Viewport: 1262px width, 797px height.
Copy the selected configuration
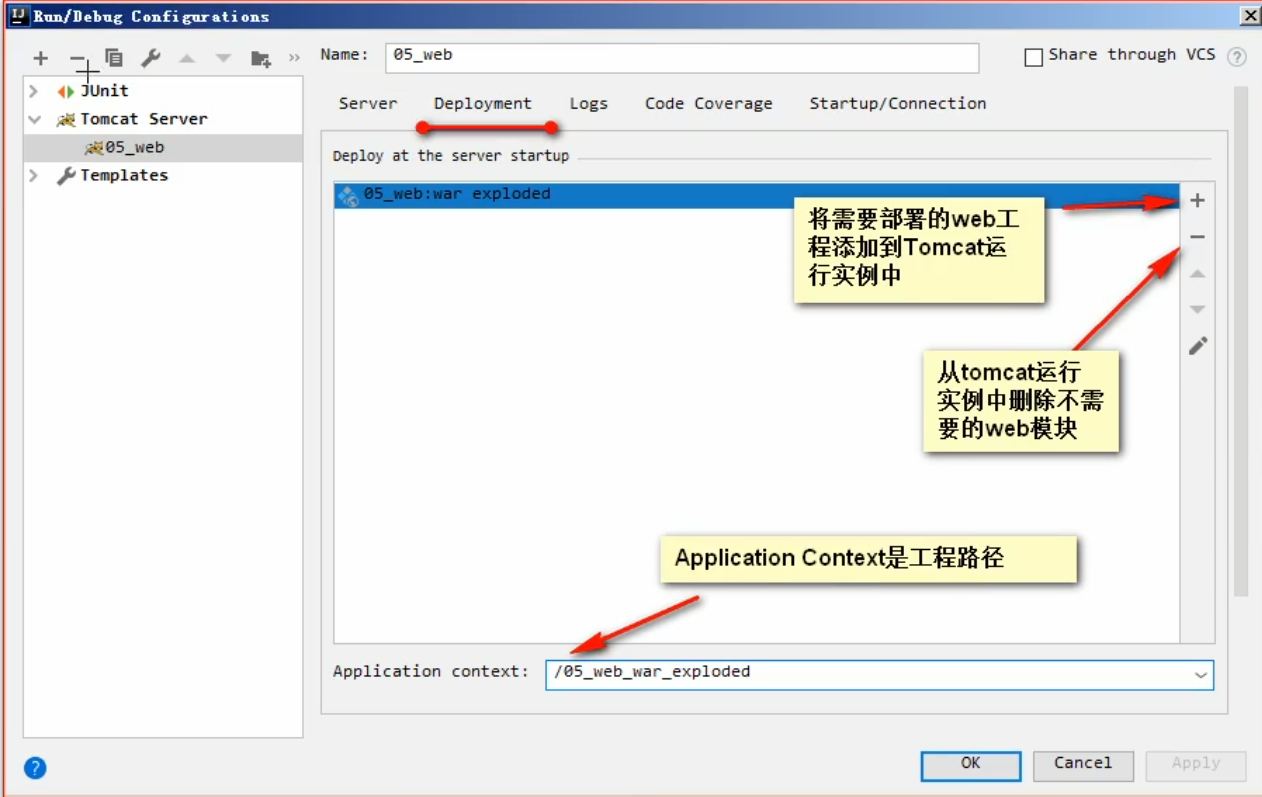tap(114, 59)
